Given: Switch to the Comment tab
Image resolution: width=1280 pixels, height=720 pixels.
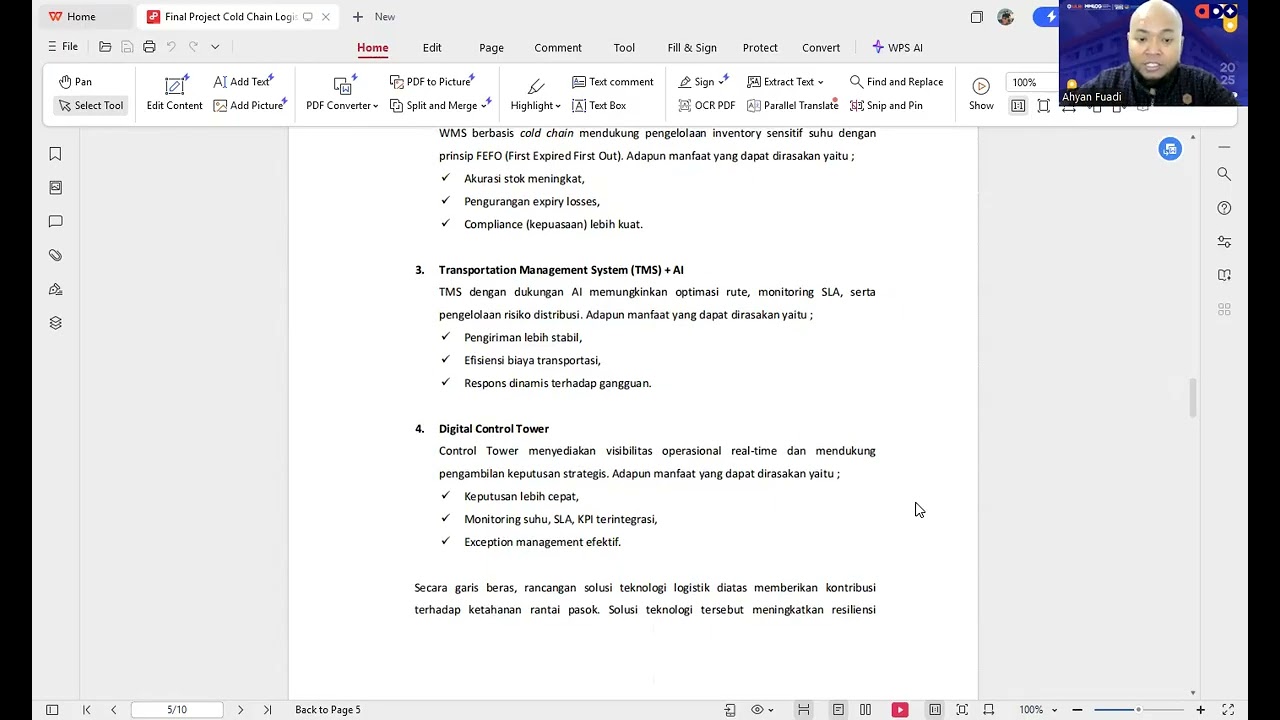Looking at the screenshot, I should point(558,48).
